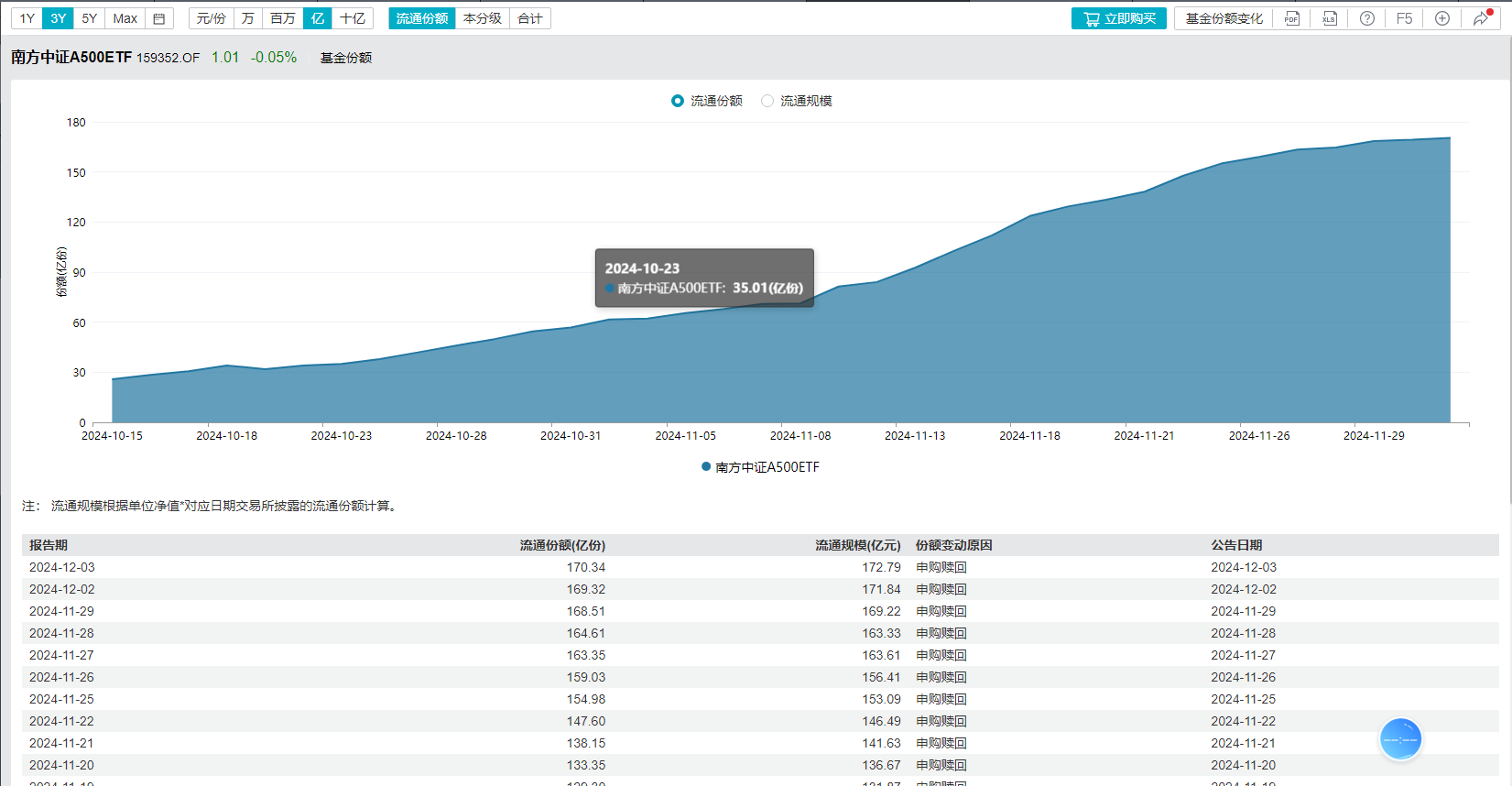Select the 3Y time range
The width and height of the screenshot is (1512, 786).
(59, 18)
